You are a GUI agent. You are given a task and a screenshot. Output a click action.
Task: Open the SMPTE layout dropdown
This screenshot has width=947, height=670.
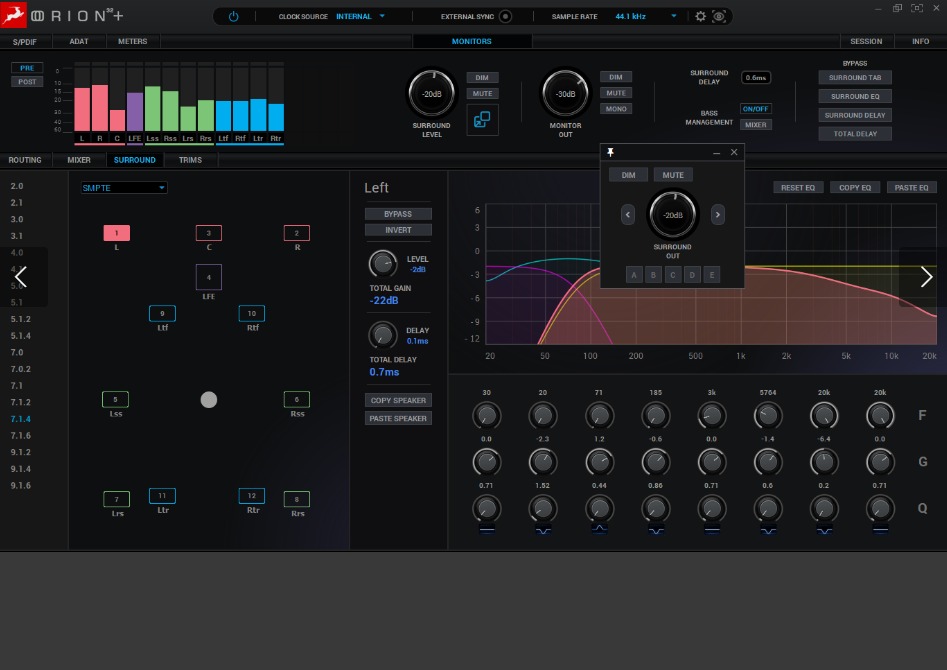[124, 187]
